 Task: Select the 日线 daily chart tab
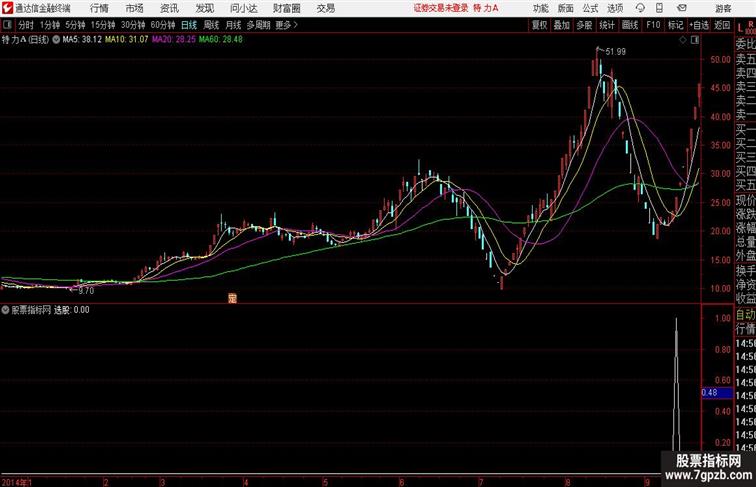[x=189, y=25]
